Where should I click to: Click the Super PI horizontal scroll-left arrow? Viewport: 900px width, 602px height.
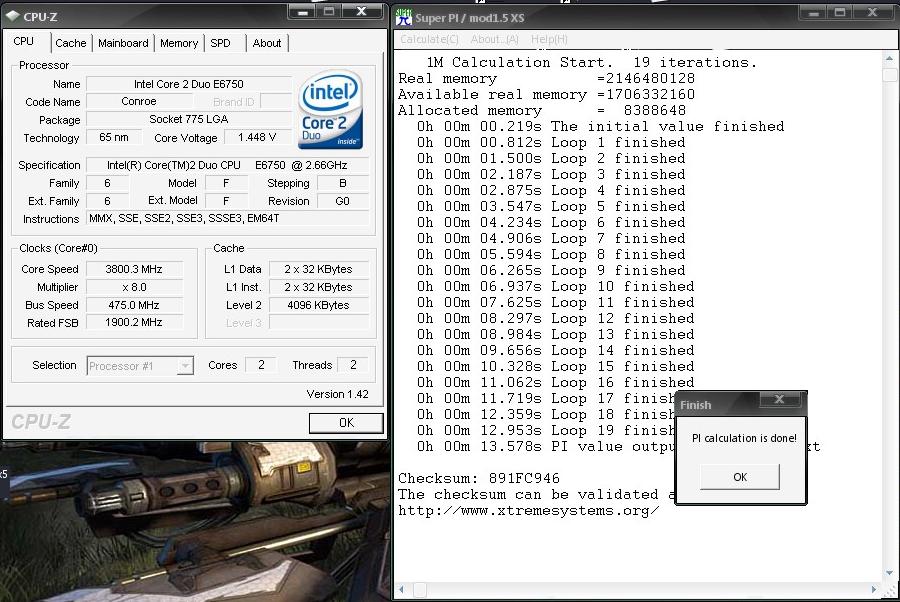click(401, 589)
